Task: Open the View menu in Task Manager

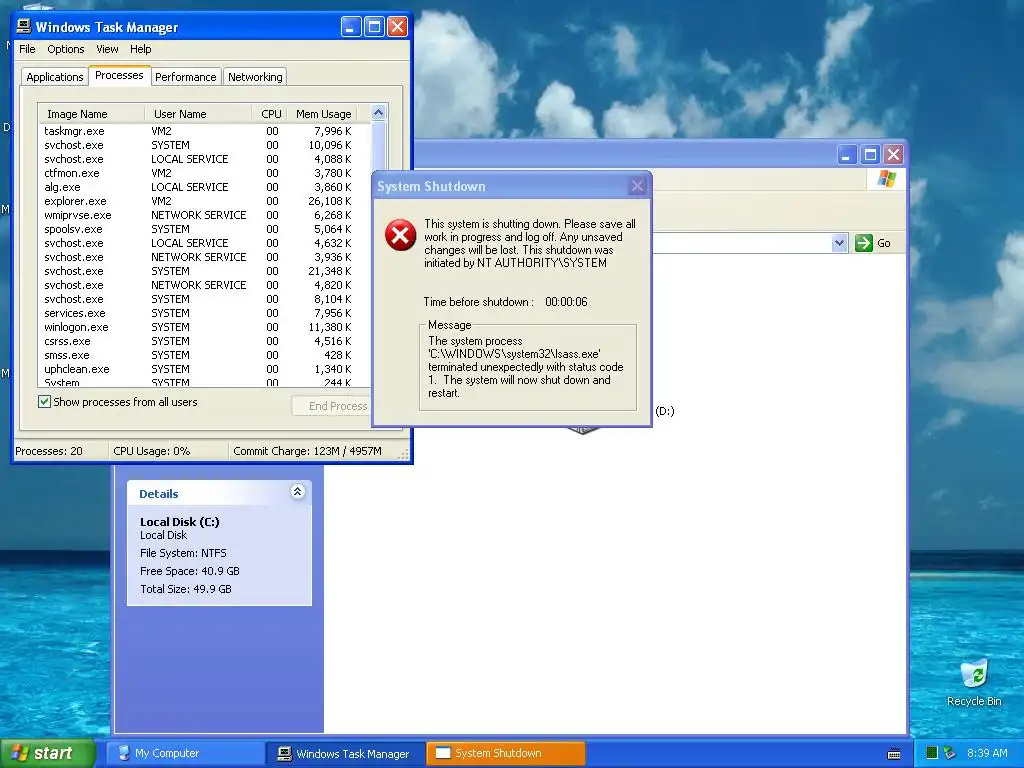Action: tap(107, 49)
